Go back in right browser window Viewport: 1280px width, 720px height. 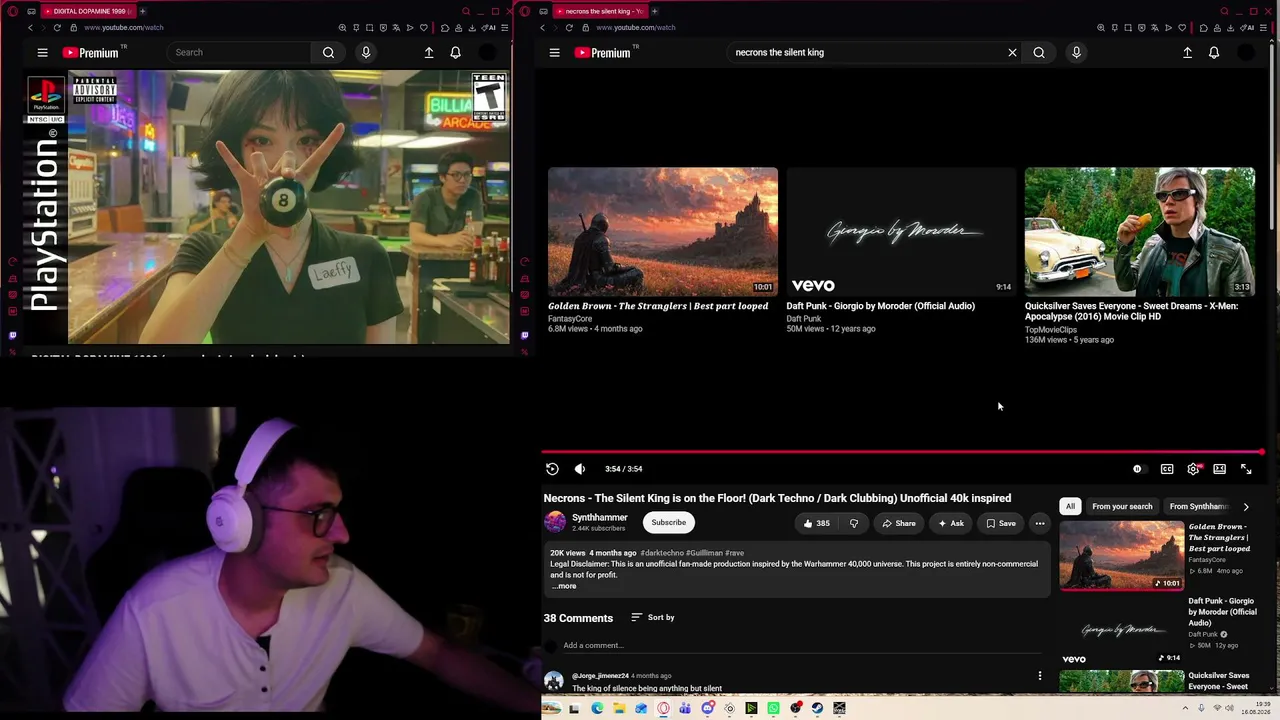(x=542, y=28)
